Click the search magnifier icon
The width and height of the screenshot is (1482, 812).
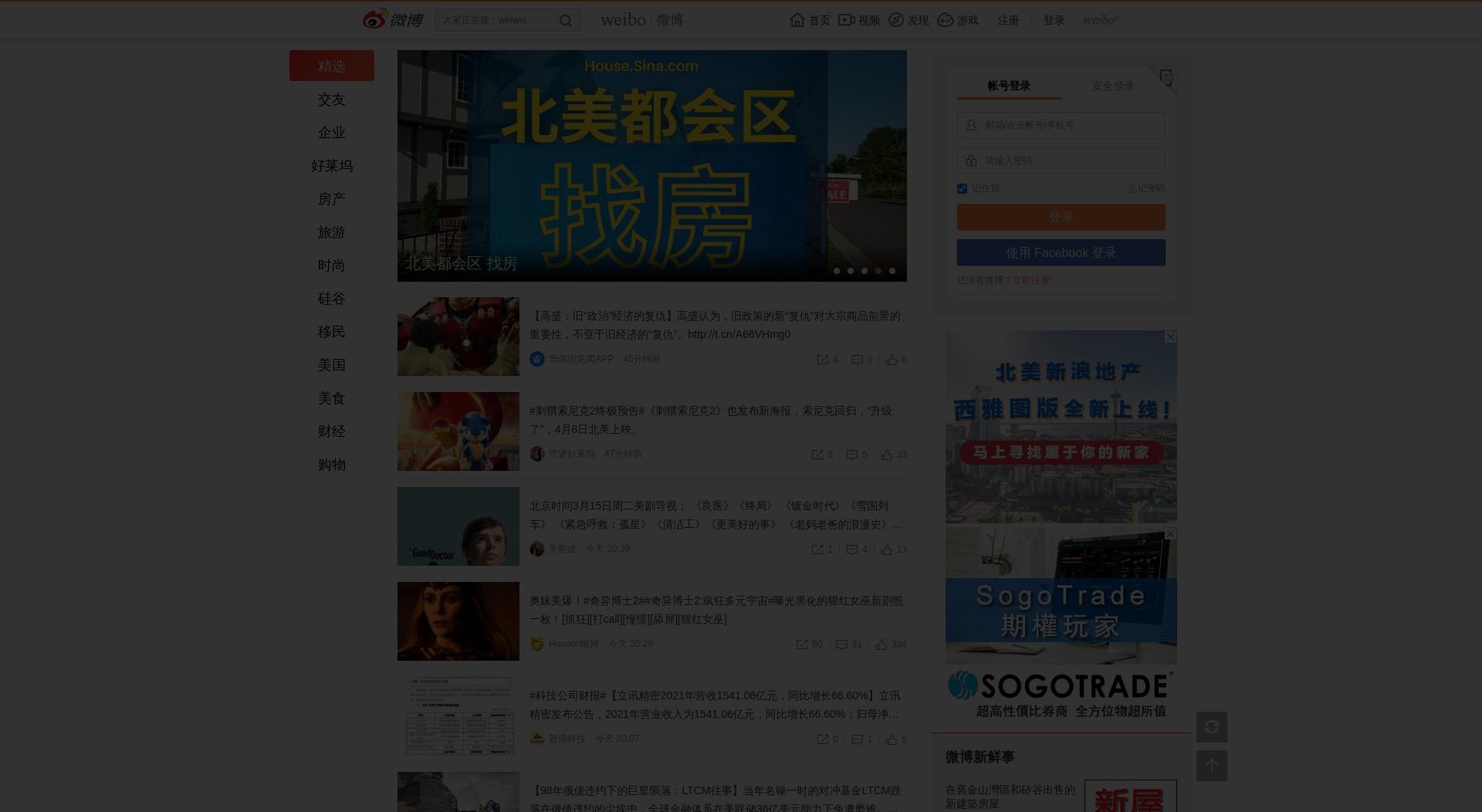pyautogui.click(x=566, y=21)
